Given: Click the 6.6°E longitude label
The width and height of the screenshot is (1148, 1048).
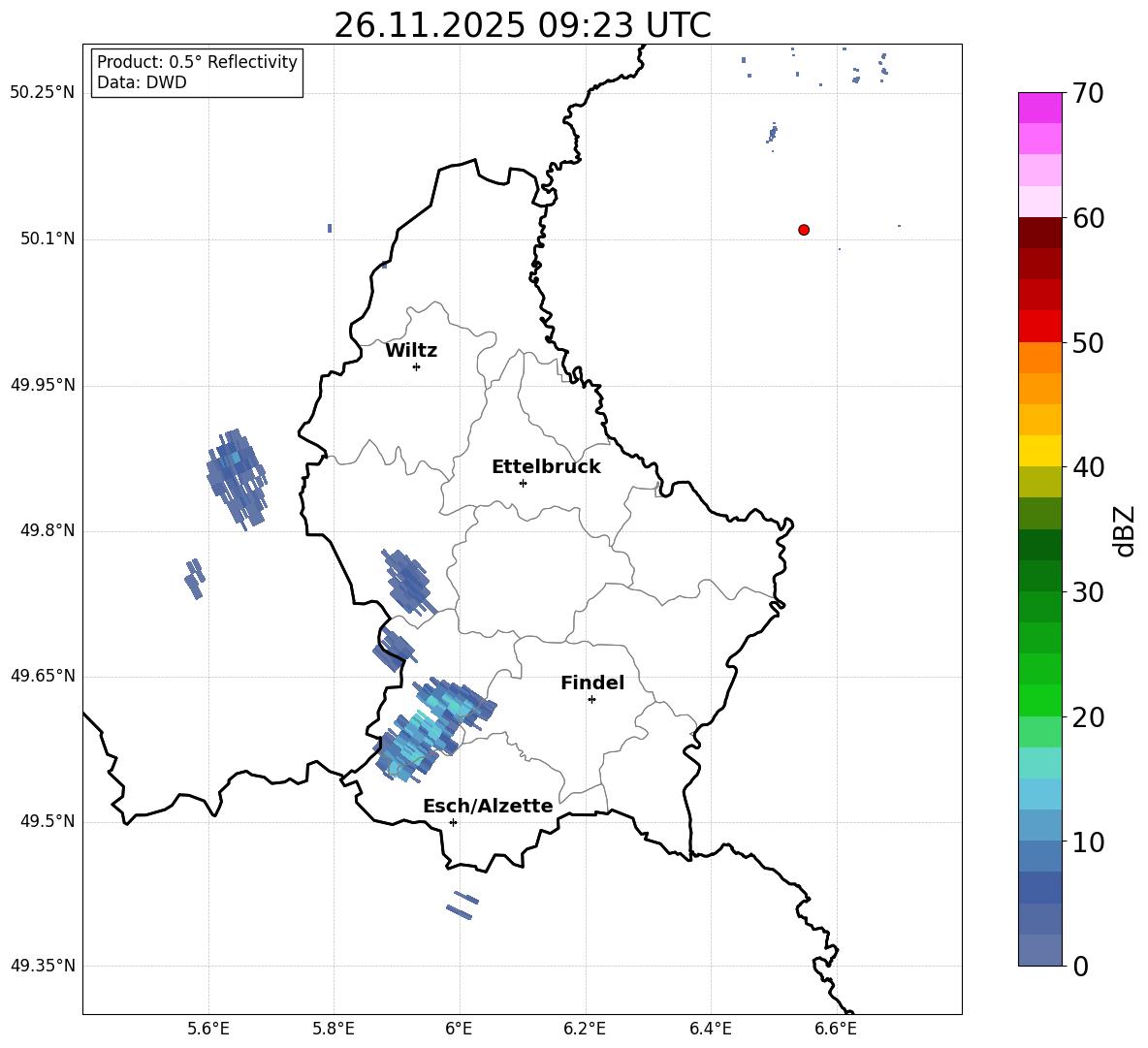Looking at the screenshot, I should click(836, 1029).
